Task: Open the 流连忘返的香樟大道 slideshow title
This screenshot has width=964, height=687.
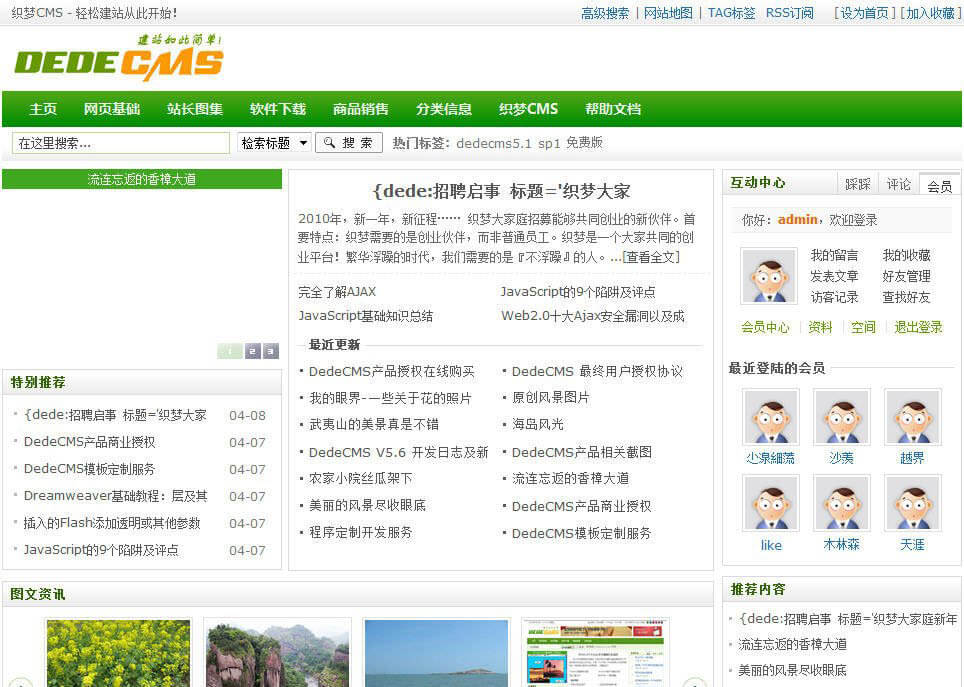Action: (x=141, y=179)
